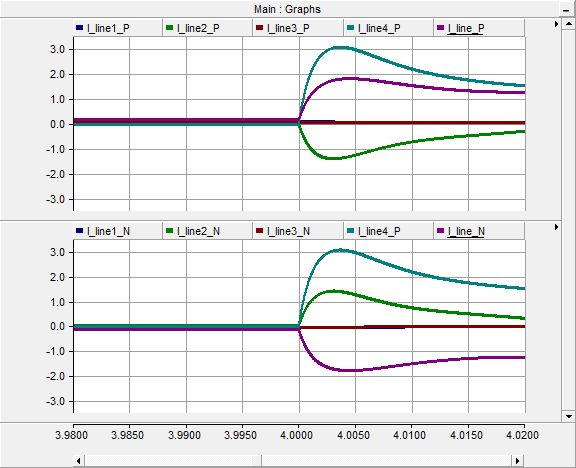
Task: Expand the top graph's legend arrow
Action: click(556, 24)
